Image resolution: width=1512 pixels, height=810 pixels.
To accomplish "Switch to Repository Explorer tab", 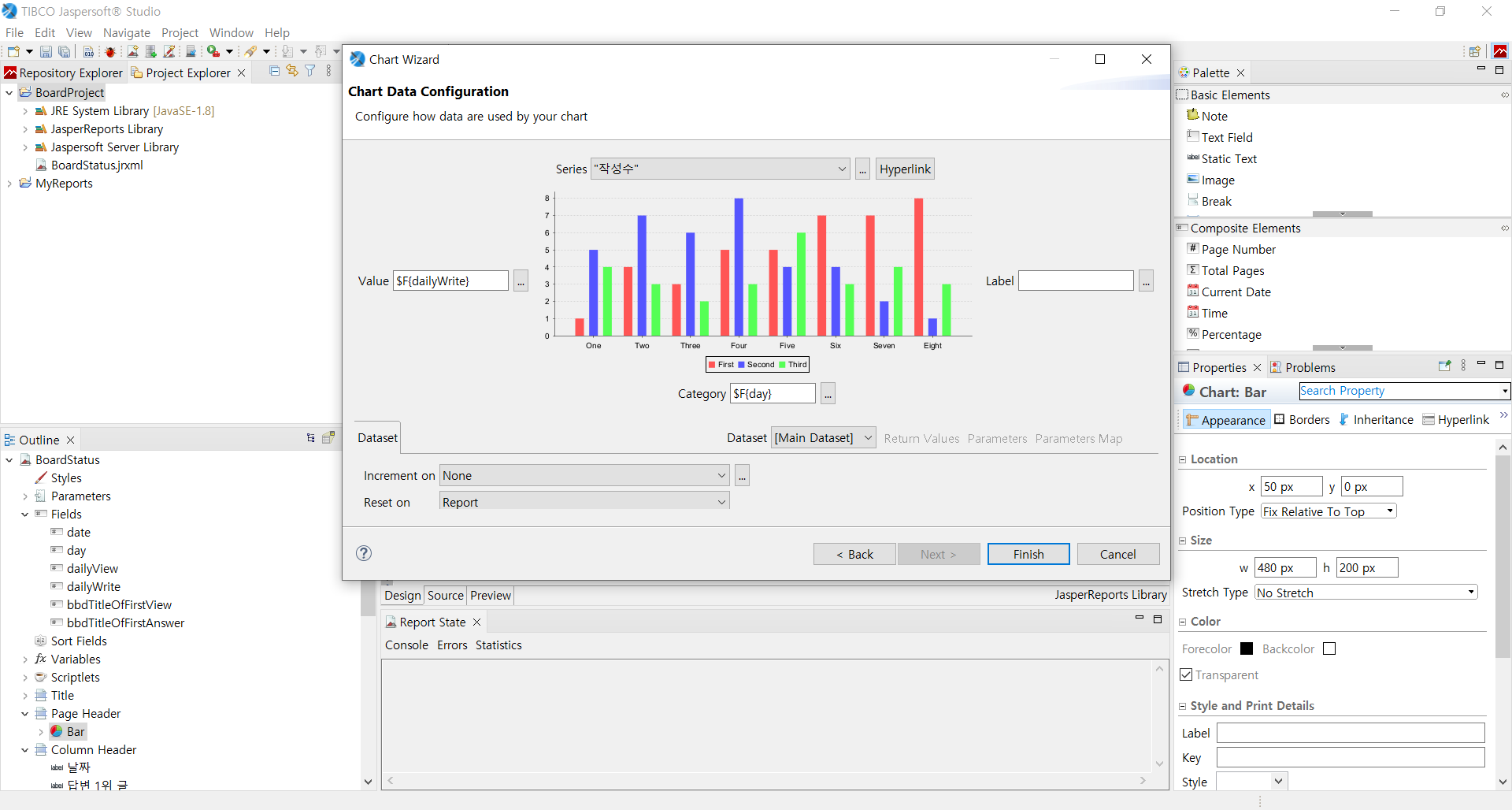I will pyautogui.click(x=64, y=72).
